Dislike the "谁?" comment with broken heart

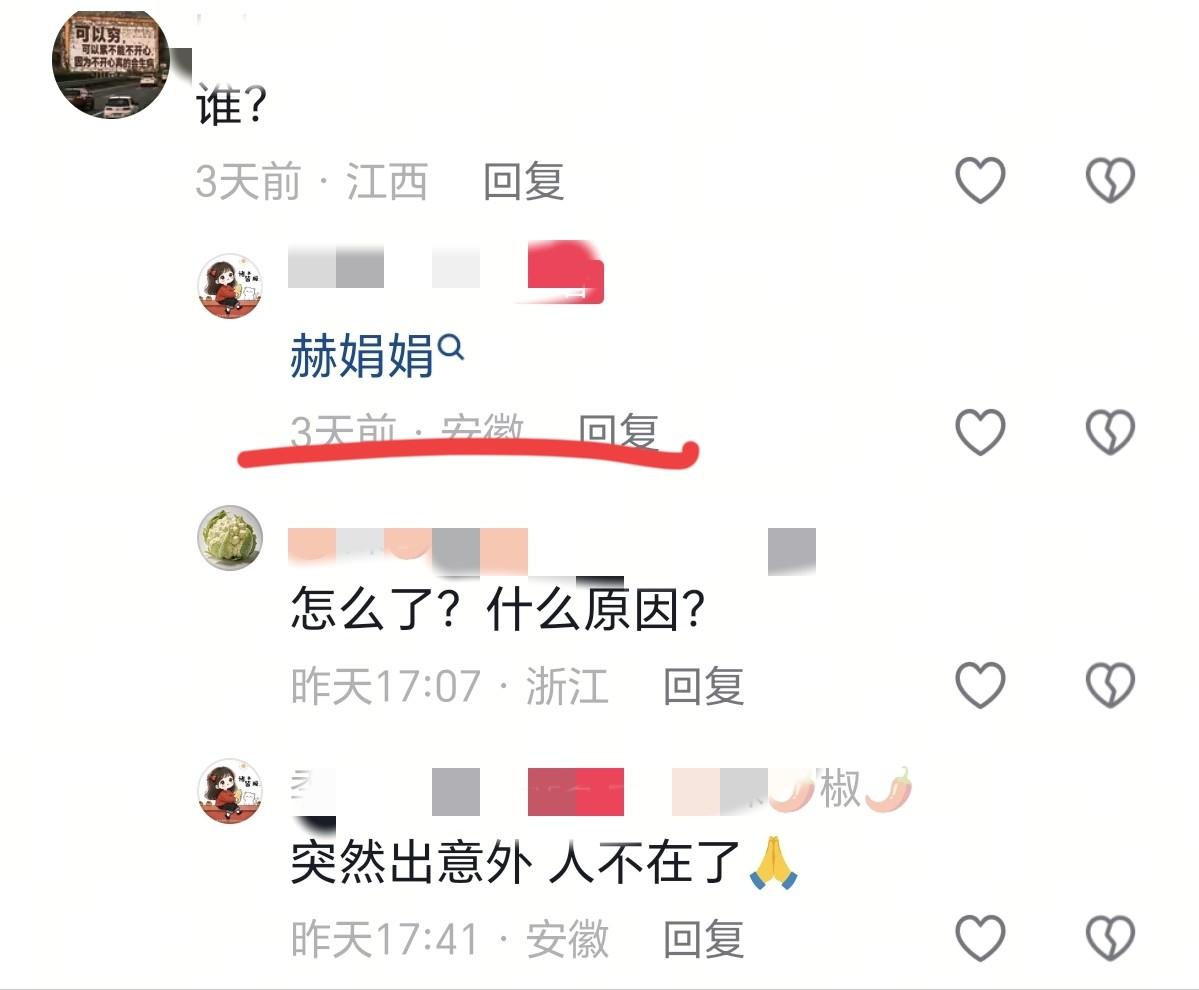pos(1110,180)
